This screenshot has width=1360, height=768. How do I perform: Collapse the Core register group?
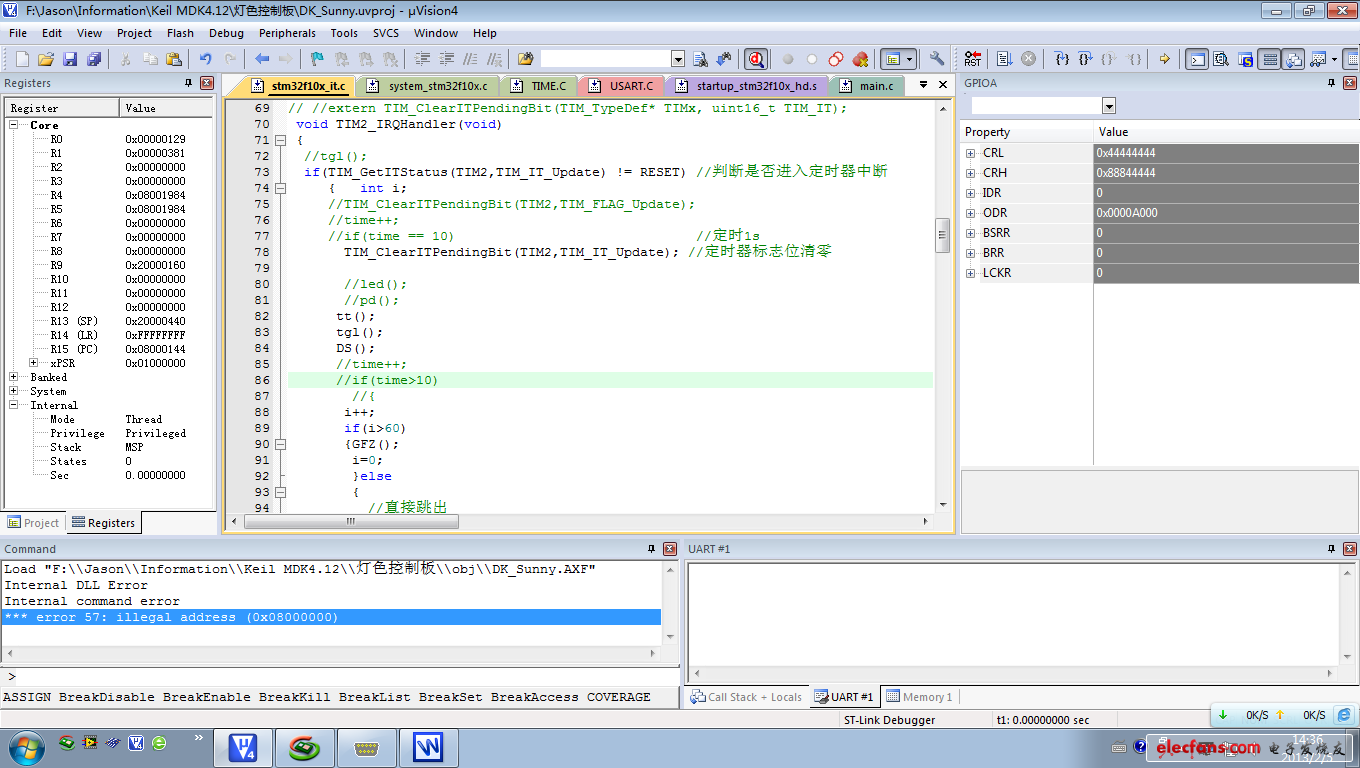15,125
